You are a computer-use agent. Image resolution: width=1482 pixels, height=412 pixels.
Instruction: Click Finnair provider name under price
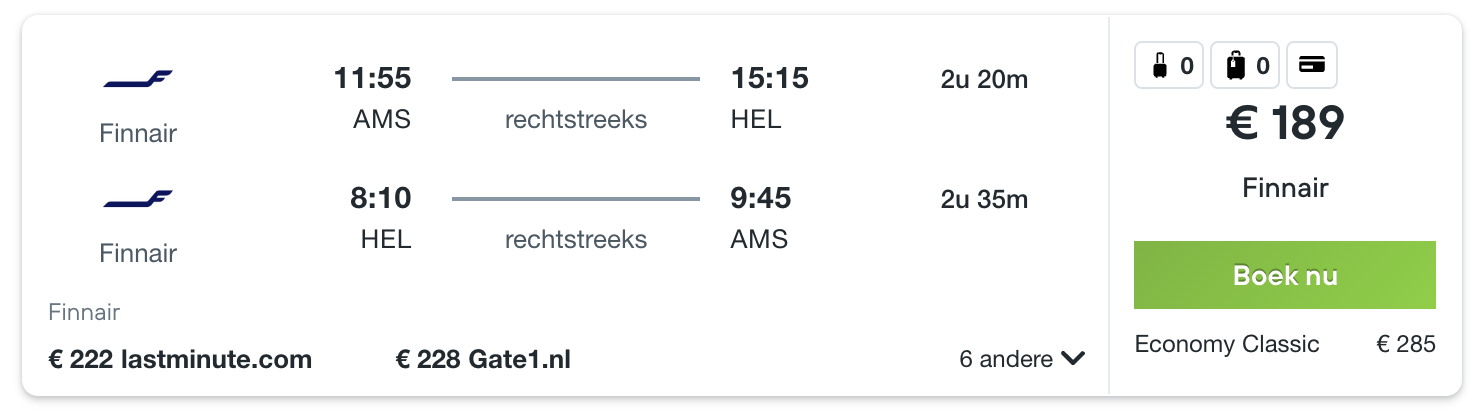pyautogui.click(x=1285, y=187)
